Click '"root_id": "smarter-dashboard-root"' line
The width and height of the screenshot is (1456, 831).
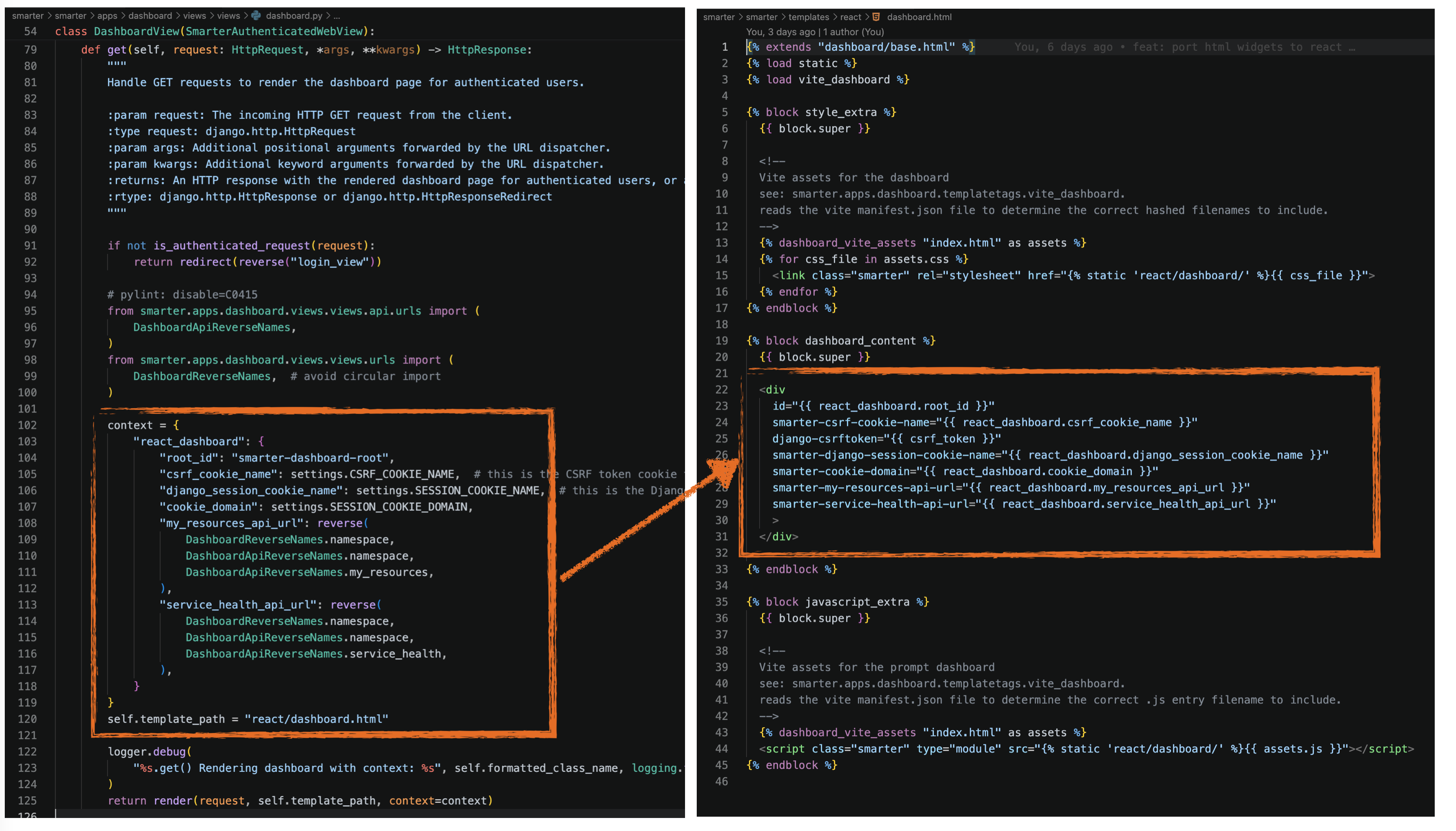click(277, 458)
